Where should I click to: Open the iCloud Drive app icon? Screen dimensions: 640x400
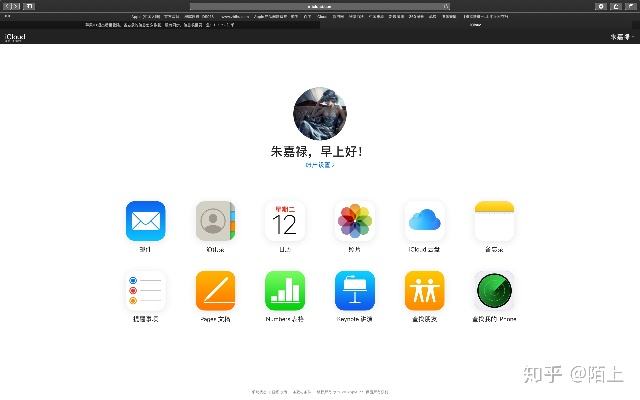[425, 221]
